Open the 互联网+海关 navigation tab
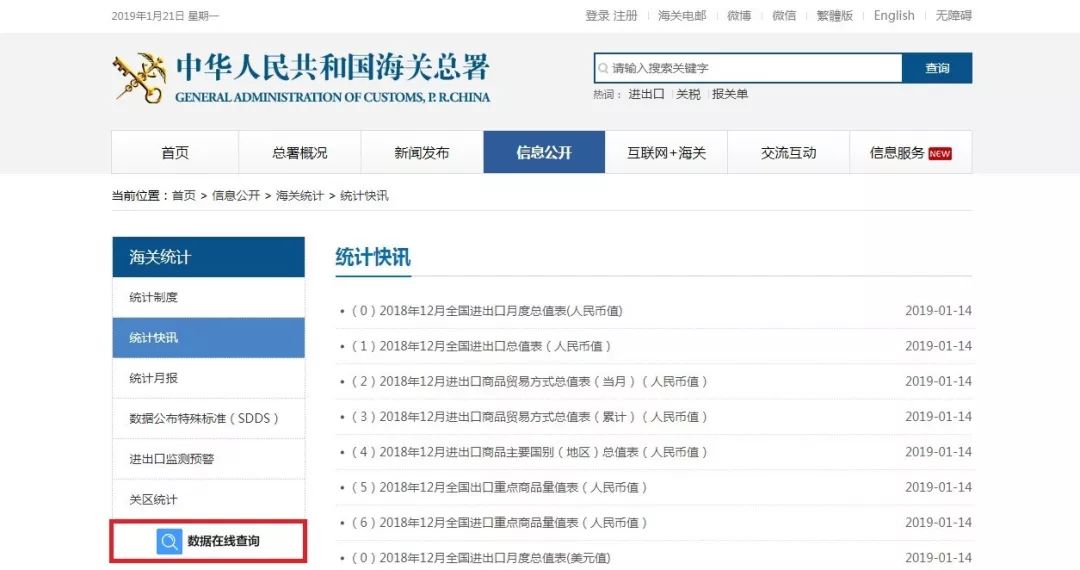 pos(666,152)
